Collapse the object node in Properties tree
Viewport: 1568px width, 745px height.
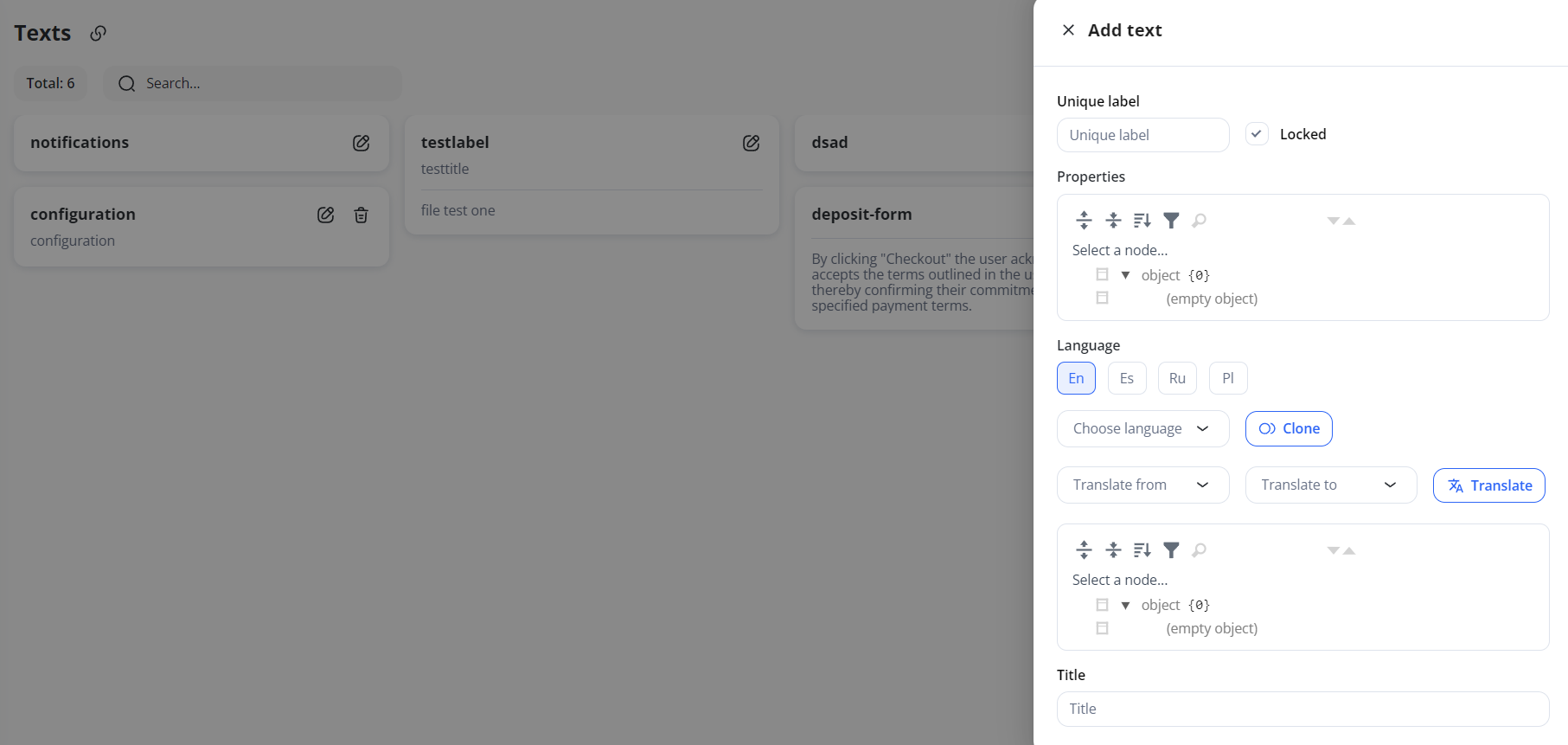[x=1125, y=275]
